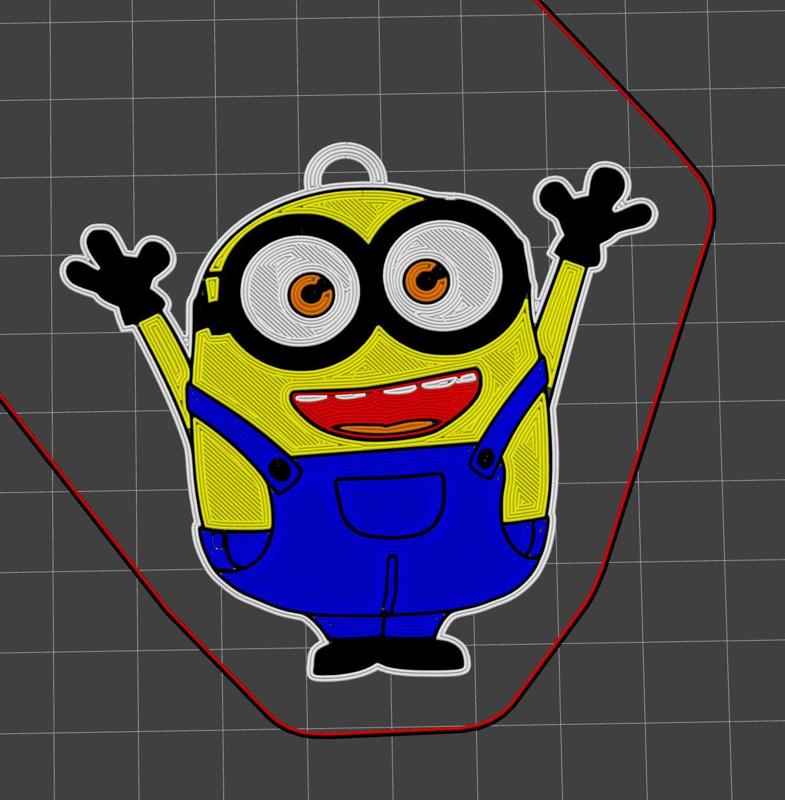785x800 pixels.
Task: Click the left overall strap black button
Action: (x=278, y=468)
